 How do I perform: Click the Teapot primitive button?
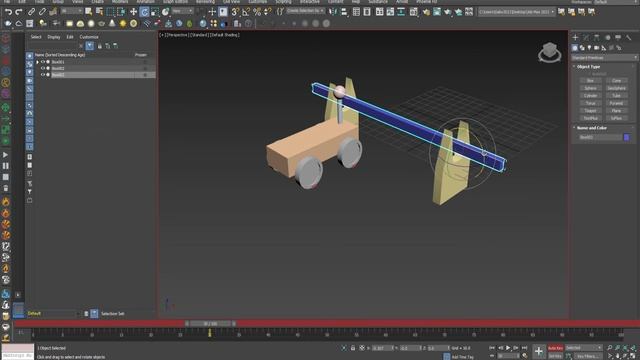590,111
